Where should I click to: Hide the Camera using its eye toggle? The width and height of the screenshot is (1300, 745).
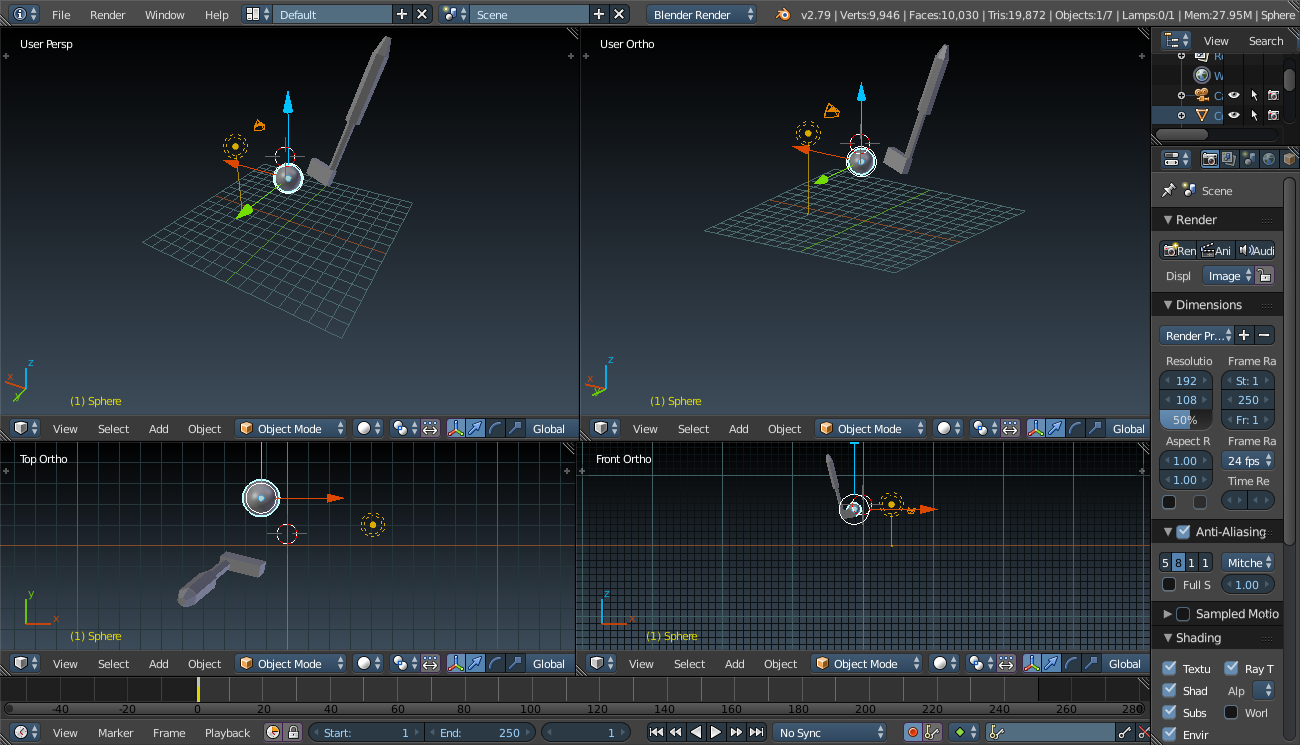pos(1234,95)
